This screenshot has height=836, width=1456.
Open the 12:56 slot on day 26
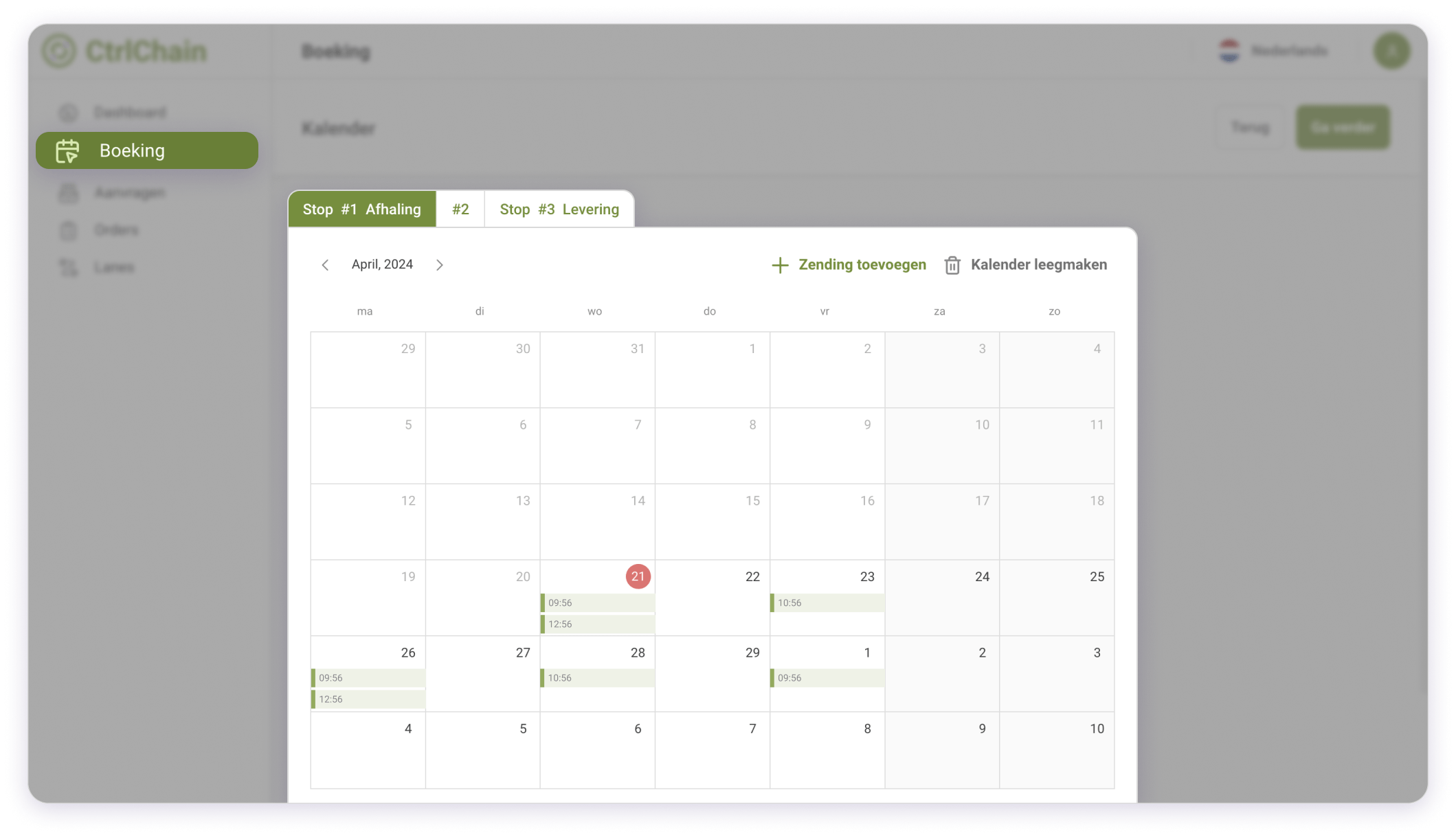(x=368, y=699)
